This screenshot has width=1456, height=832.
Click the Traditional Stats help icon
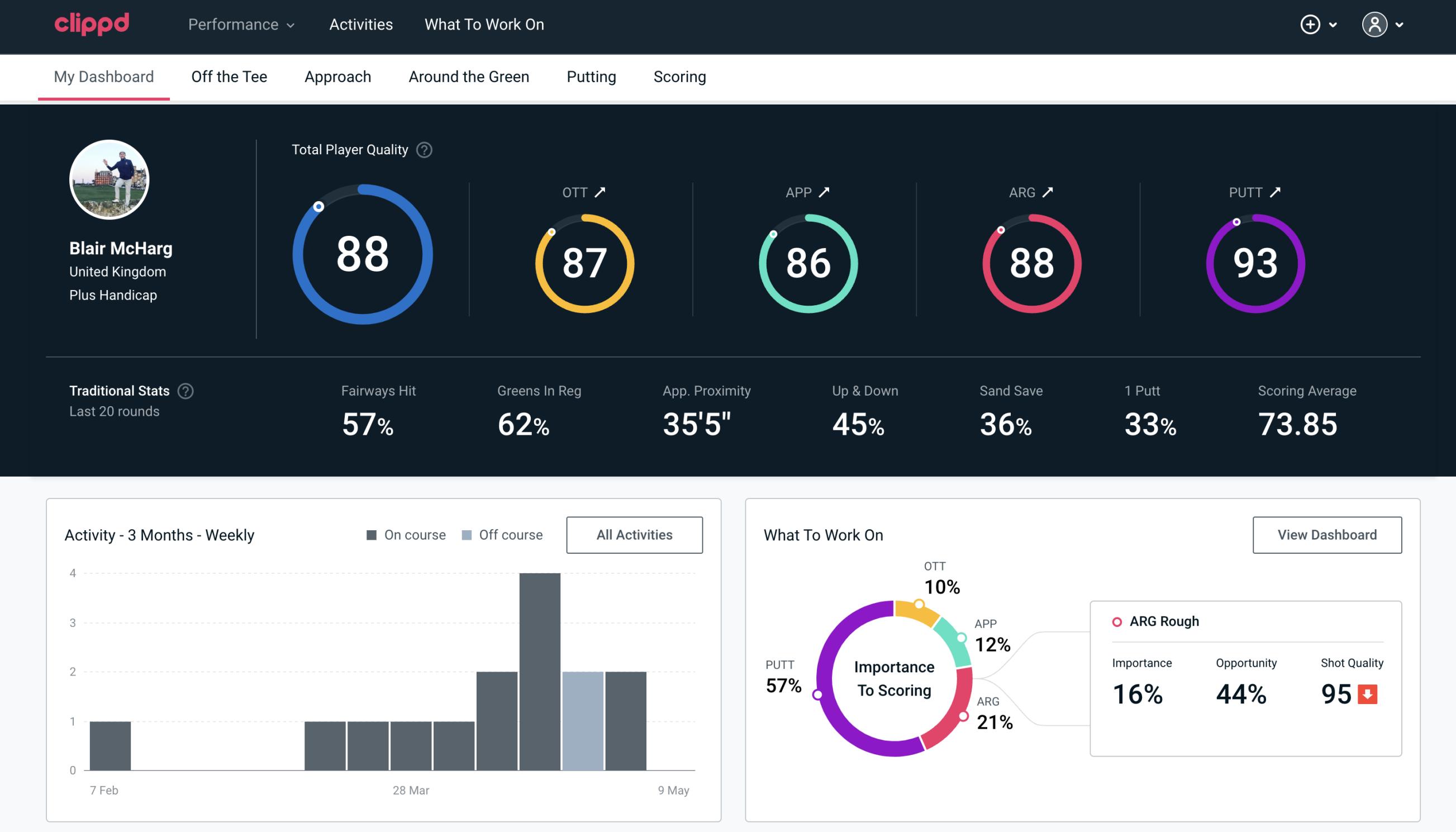point(186,391)
